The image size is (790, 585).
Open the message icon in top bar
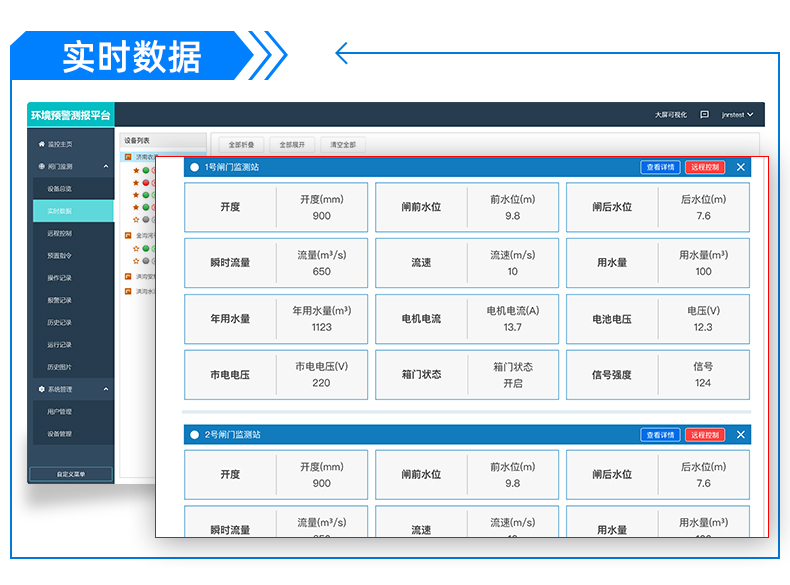(704, 115)
